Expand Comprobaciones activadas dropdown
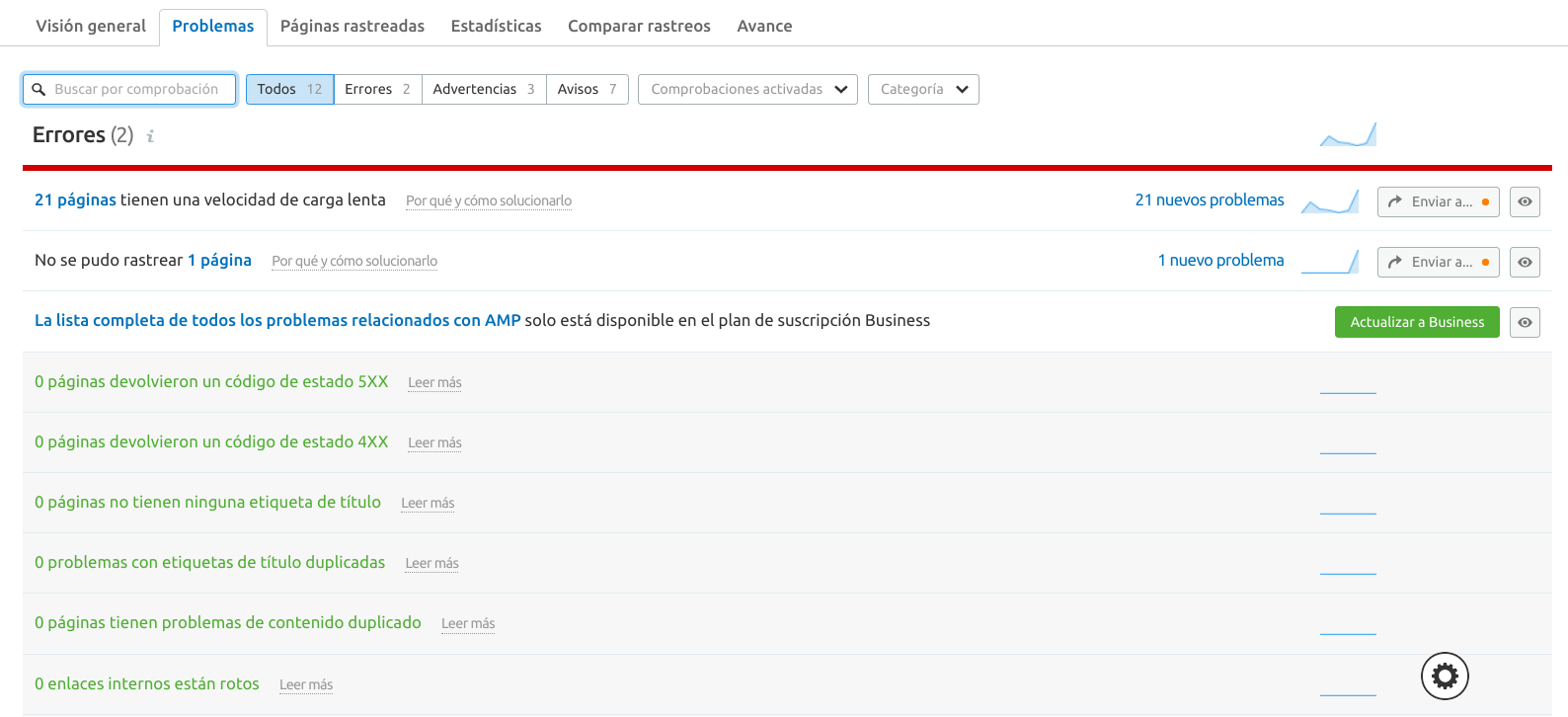This screenshot has height=717, width=1568. (747, 89)
